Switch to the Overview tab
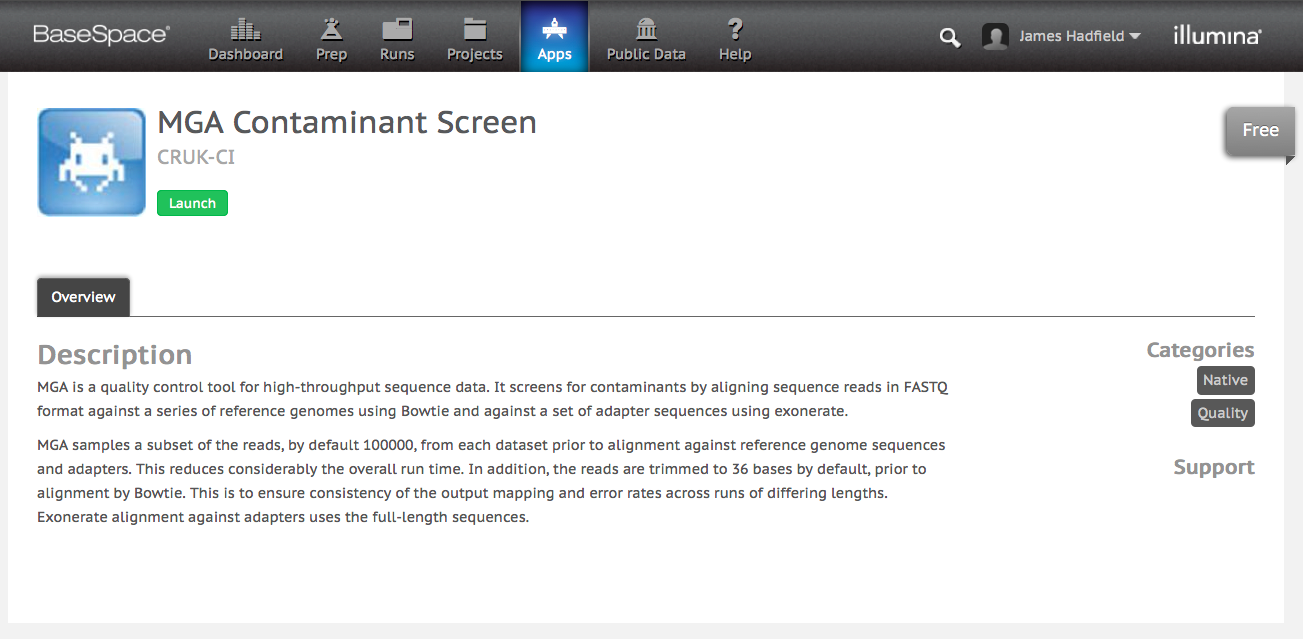 [x=83, y=297]
